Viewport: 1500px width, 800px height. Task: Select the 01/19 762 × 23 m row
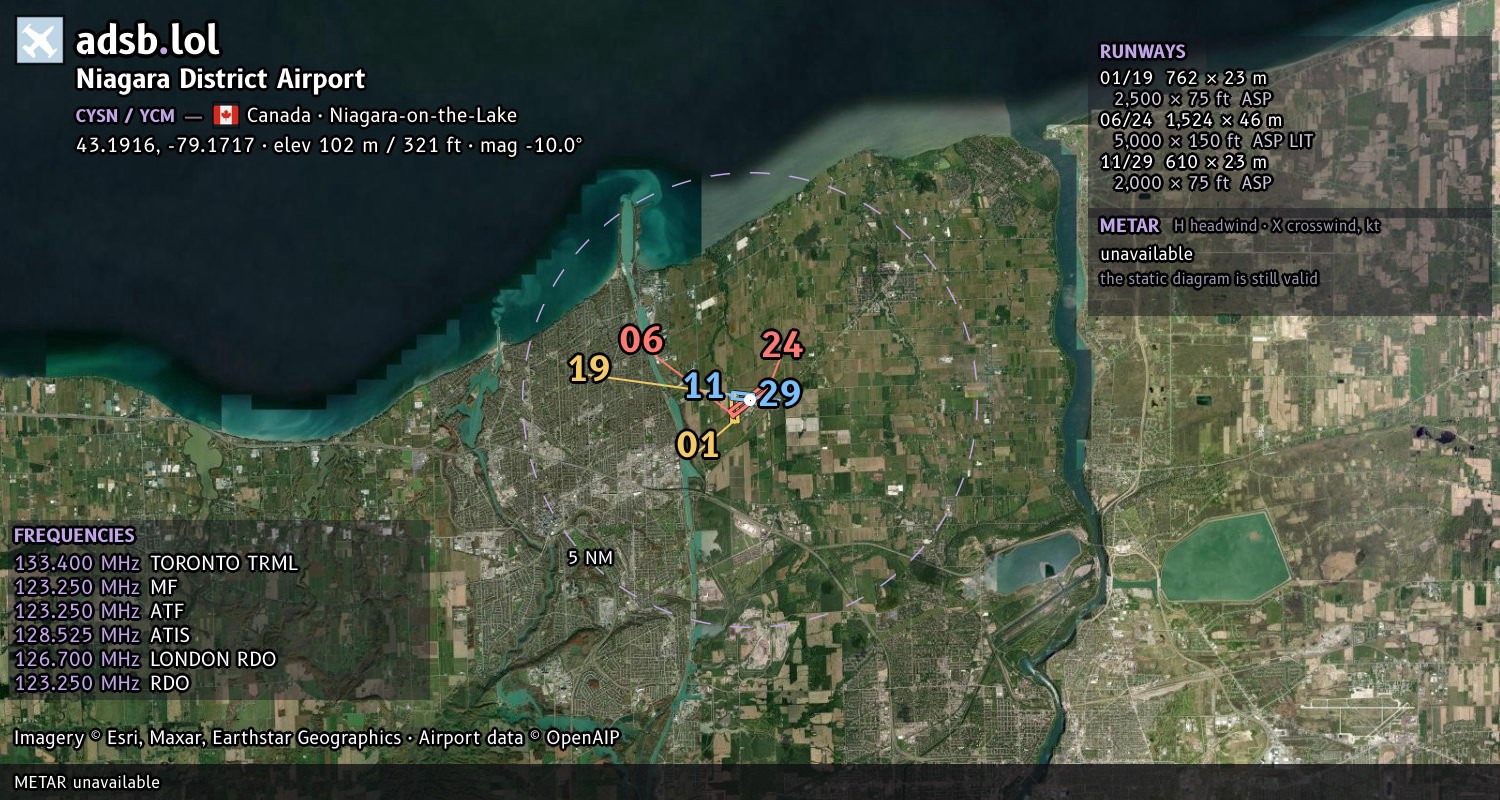coord(1183,77)
